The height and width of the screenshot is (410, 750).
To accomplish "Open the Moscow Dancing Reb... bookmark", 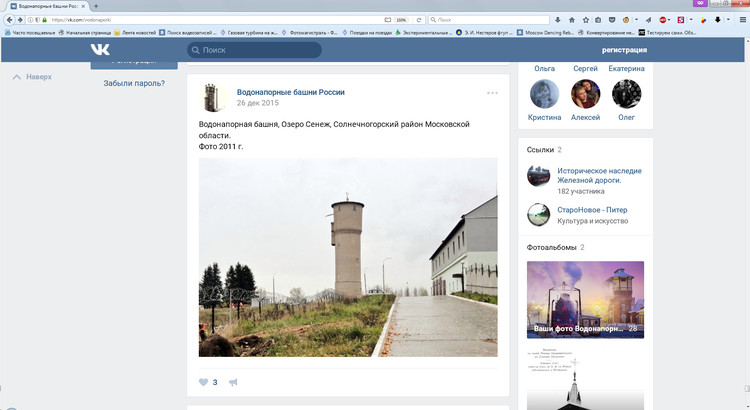I will click(545, 33).
